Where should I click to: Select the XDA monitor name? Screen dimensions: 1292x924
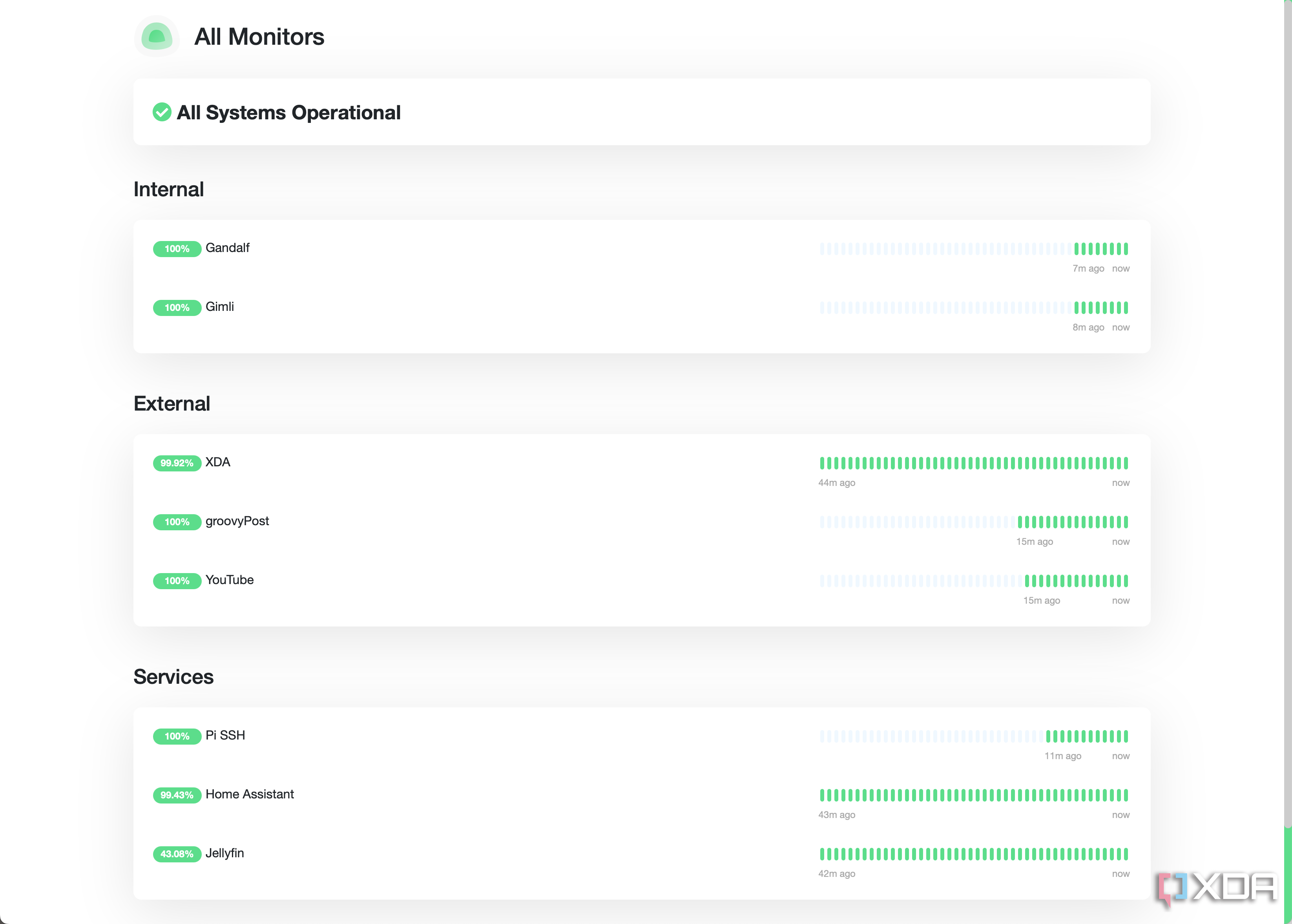pyautogui.click(x=218, y=462)
